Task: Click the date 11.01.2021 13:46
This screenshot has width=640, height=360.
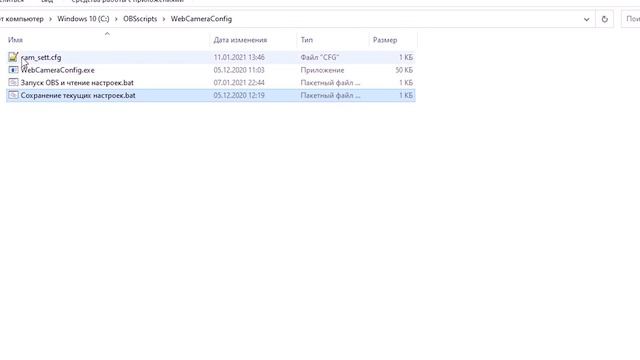Action: click(x=239, y=58)
